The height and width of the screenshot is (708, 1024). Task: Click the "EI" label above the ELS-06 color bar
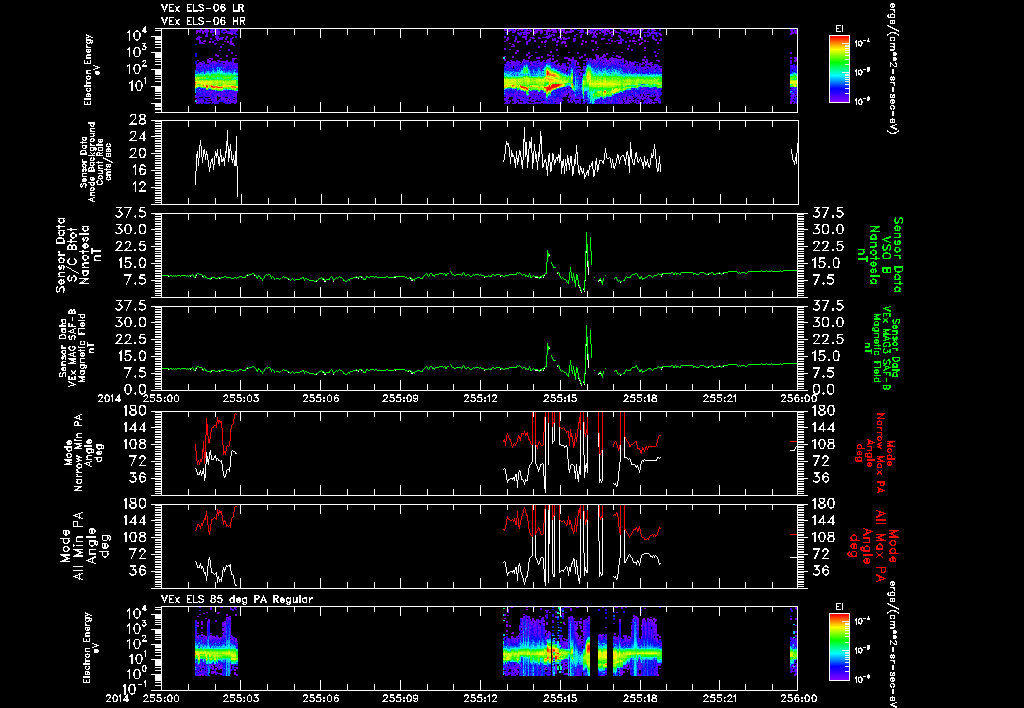(x=839, y=29)
